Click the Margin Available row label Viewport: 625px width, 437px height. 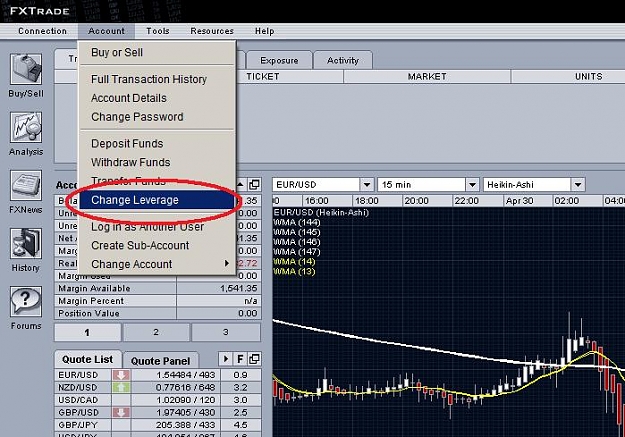pos(94,288)
